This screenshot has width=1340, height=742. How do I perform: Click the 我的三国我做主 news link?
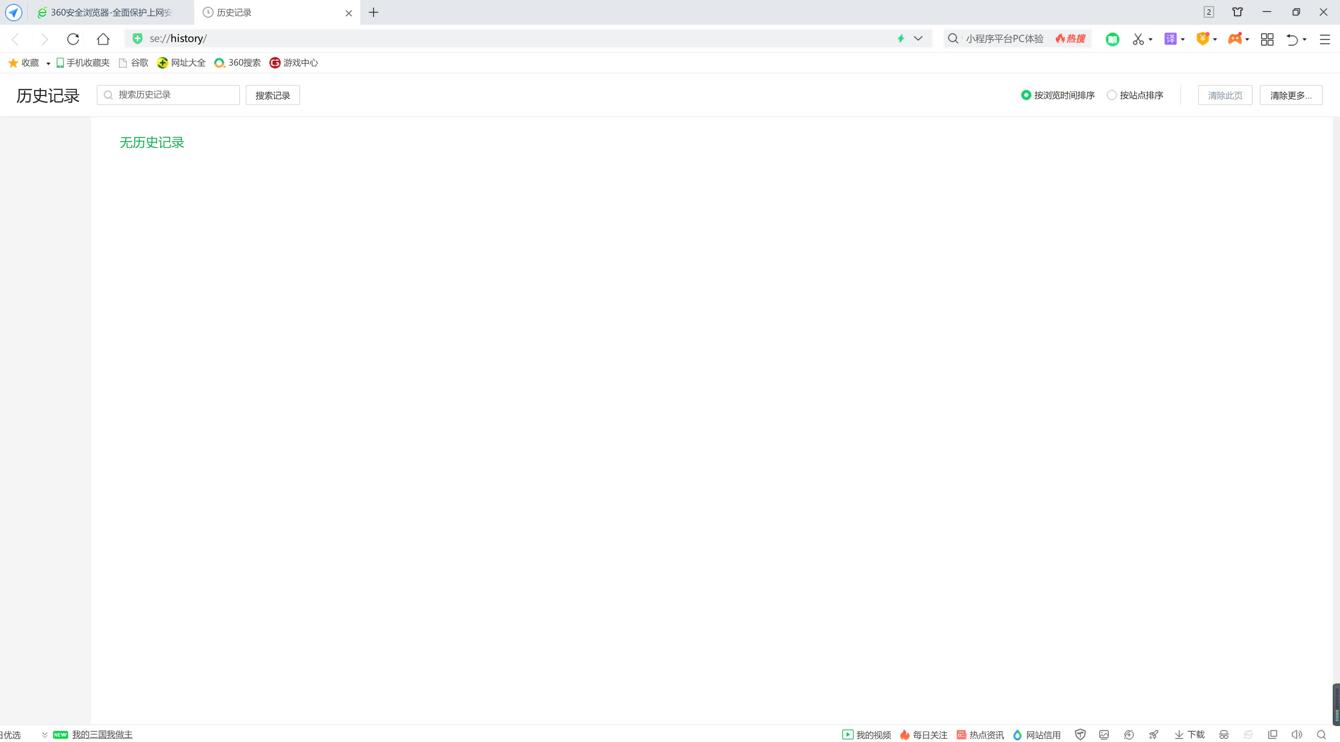tap(102, 735)
